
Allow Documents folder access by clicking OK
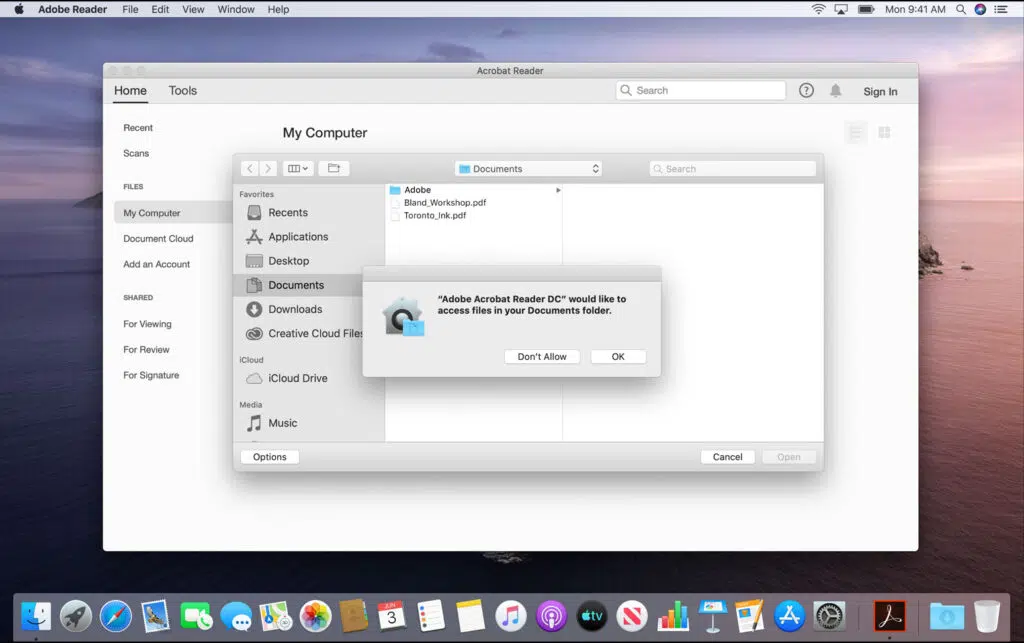click(618, 356)
